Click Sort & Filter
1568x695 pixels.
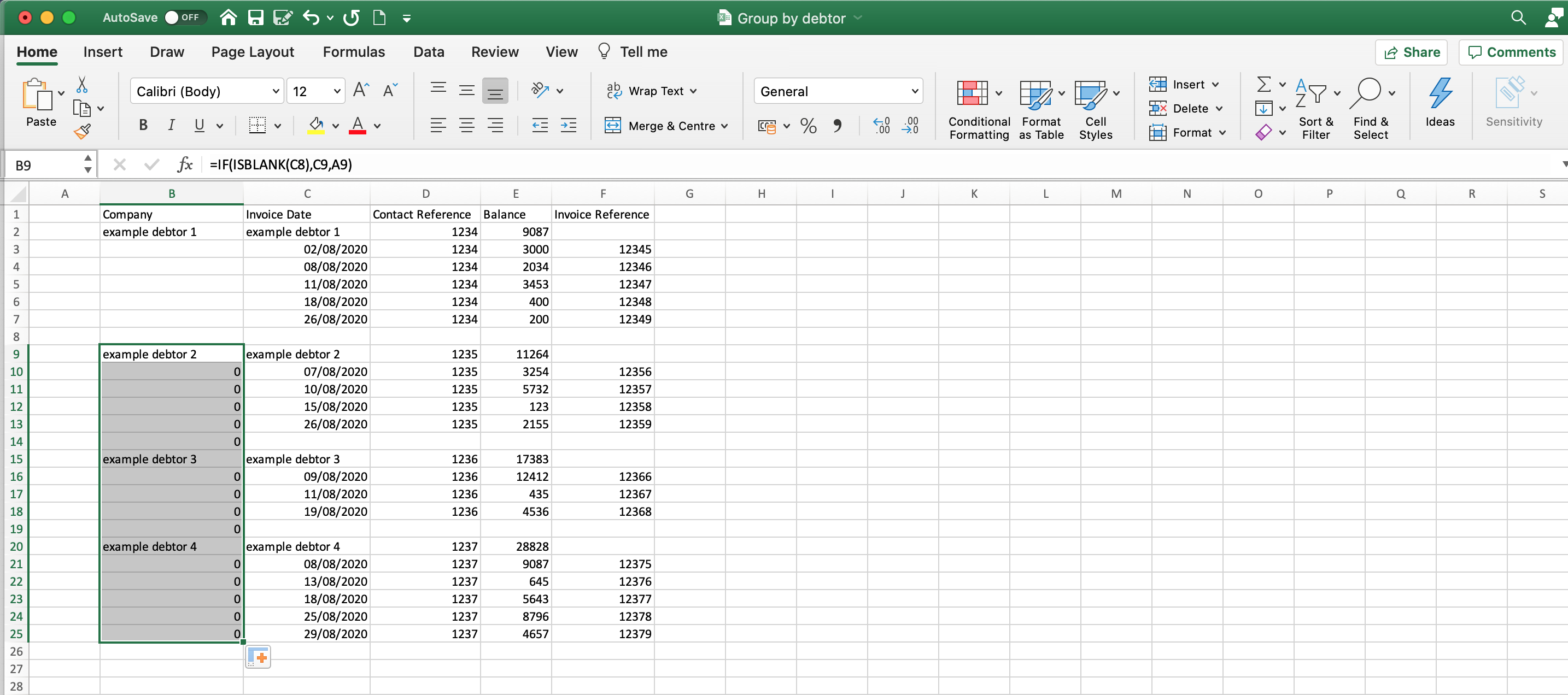click(1316, 109)
